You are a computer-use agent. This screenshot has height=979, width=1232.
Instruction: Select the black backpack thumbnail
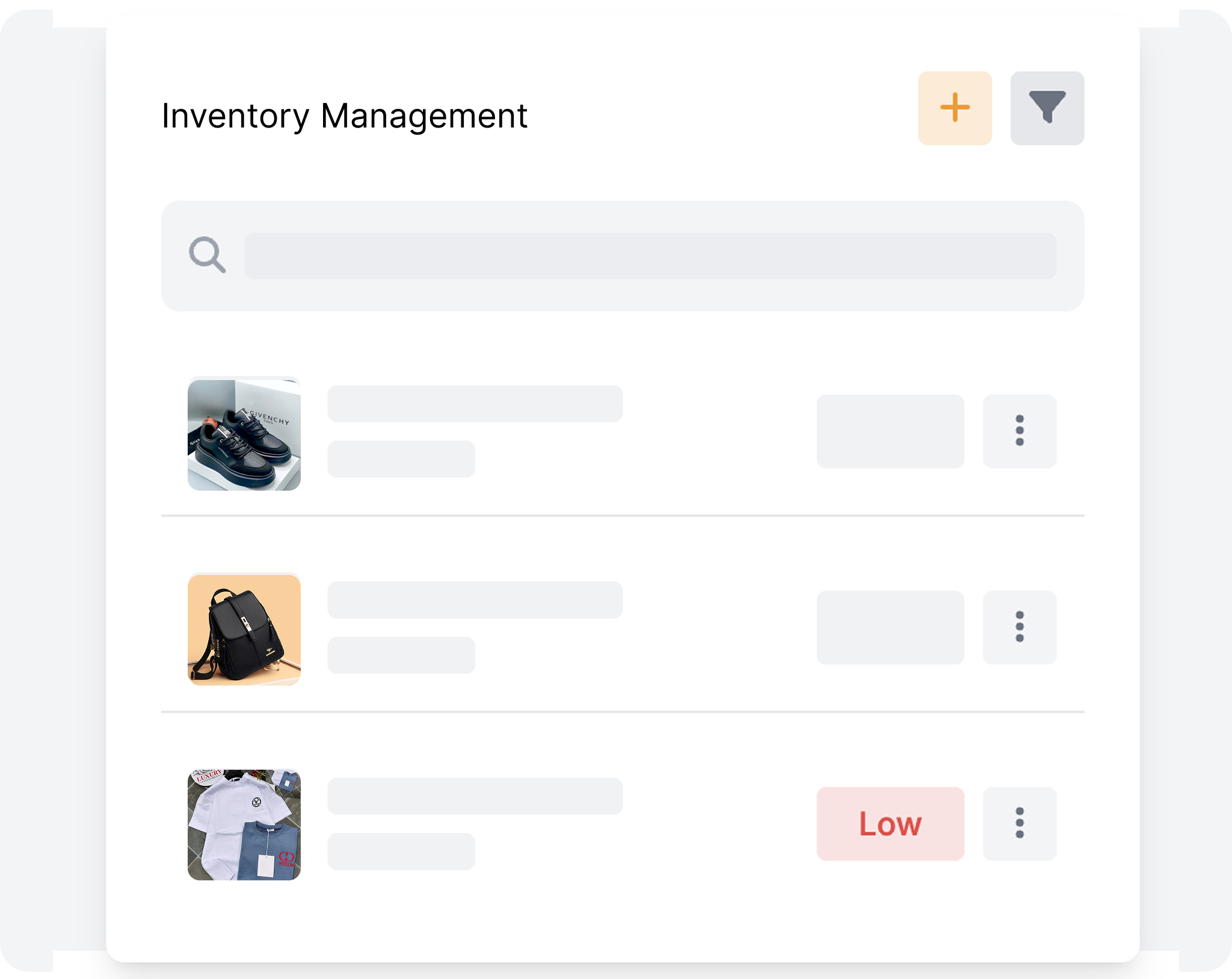(x=244, y=630)
